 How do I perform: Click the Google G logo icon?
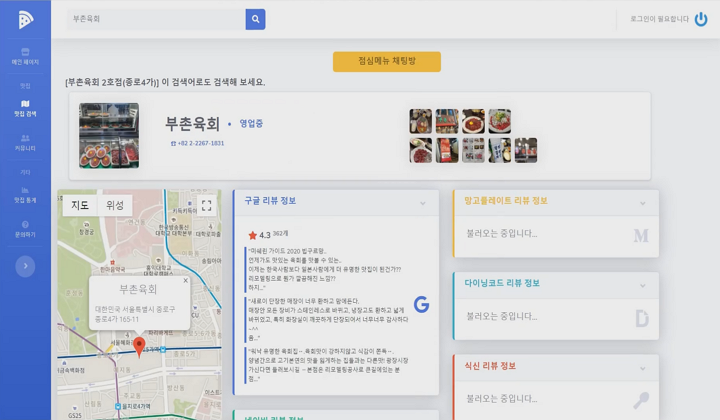pos(421,304)
